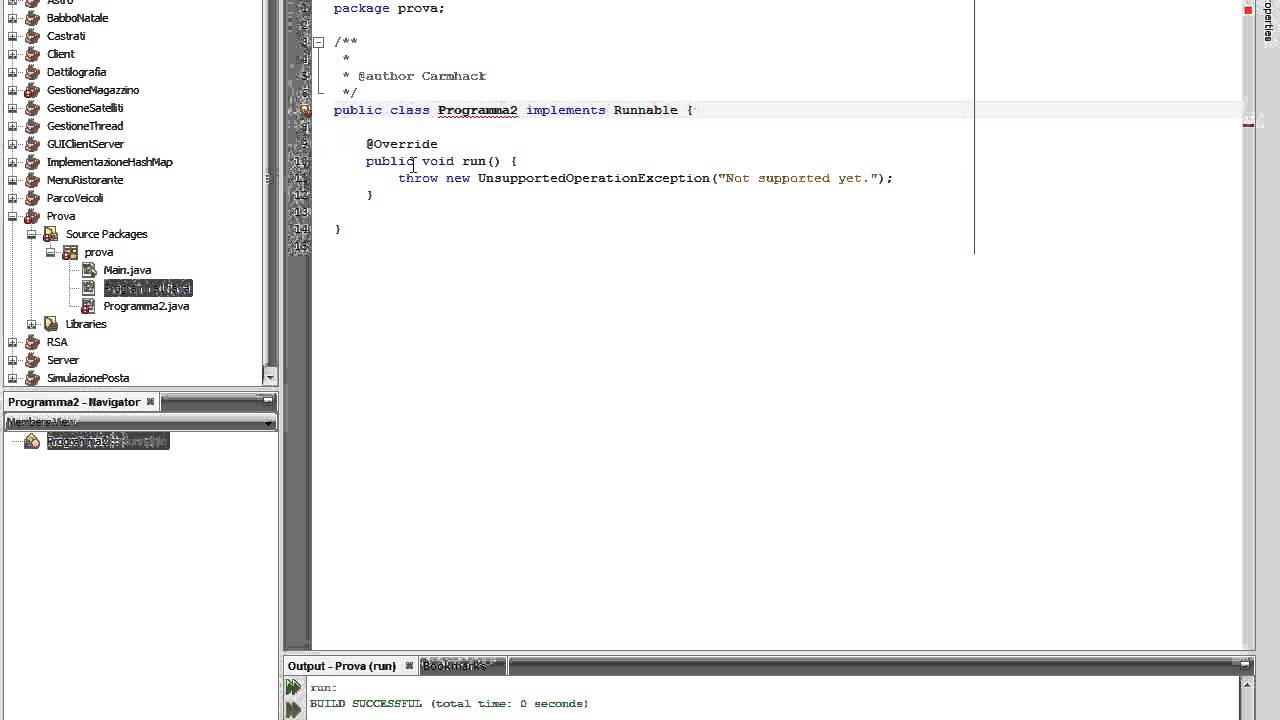1280x720 pixels.
Task: Select Programma2 :: Runnable node in Navigator
Action: (x=107, y=441)
